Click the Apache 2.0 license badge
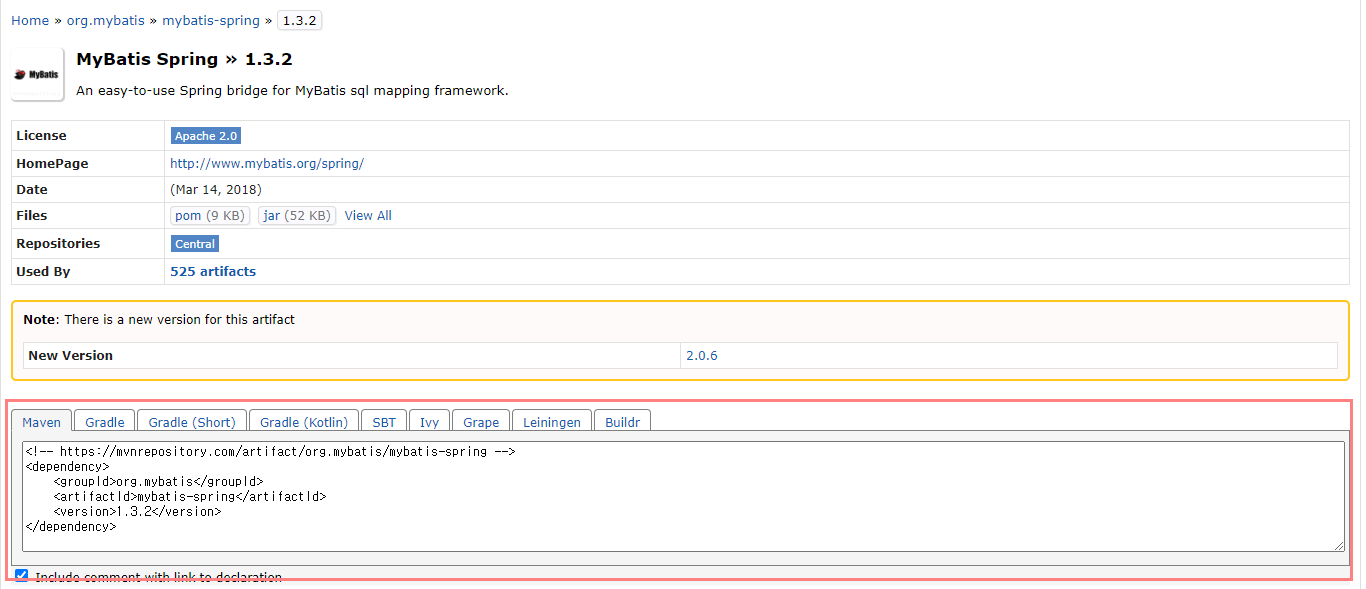This screenshot has height=589, width=1366. (x=206, y=136)
